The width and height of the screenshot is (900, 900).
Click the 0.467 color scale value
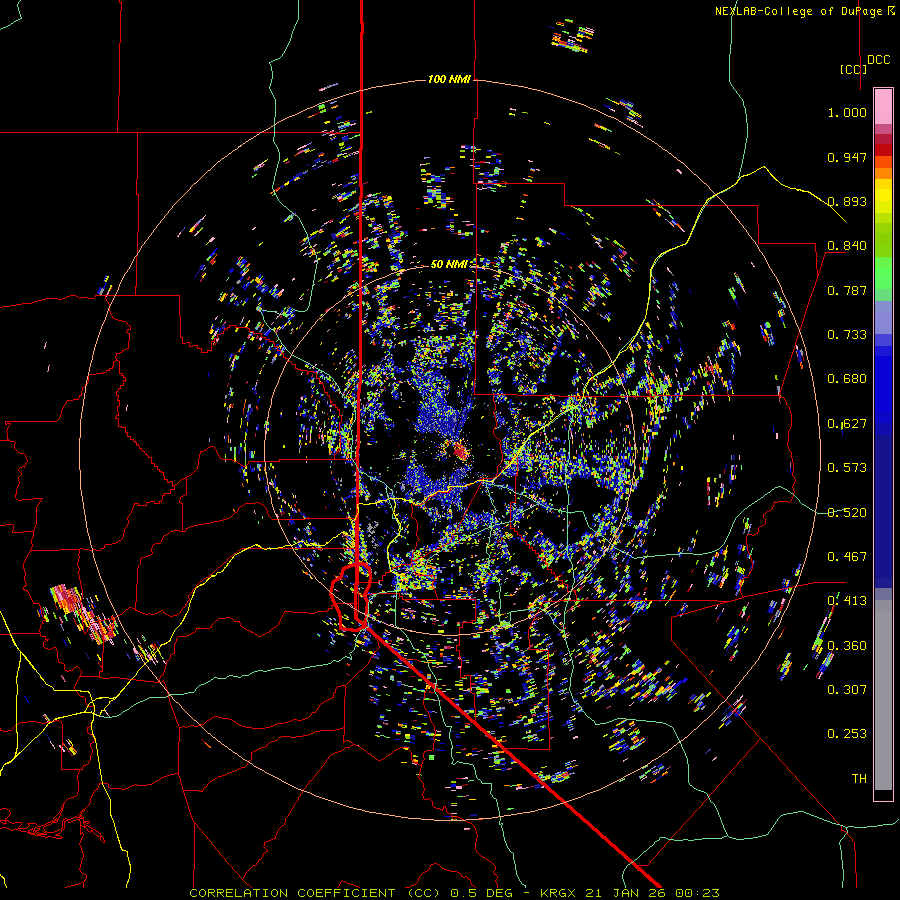click(x=847, y=556)
